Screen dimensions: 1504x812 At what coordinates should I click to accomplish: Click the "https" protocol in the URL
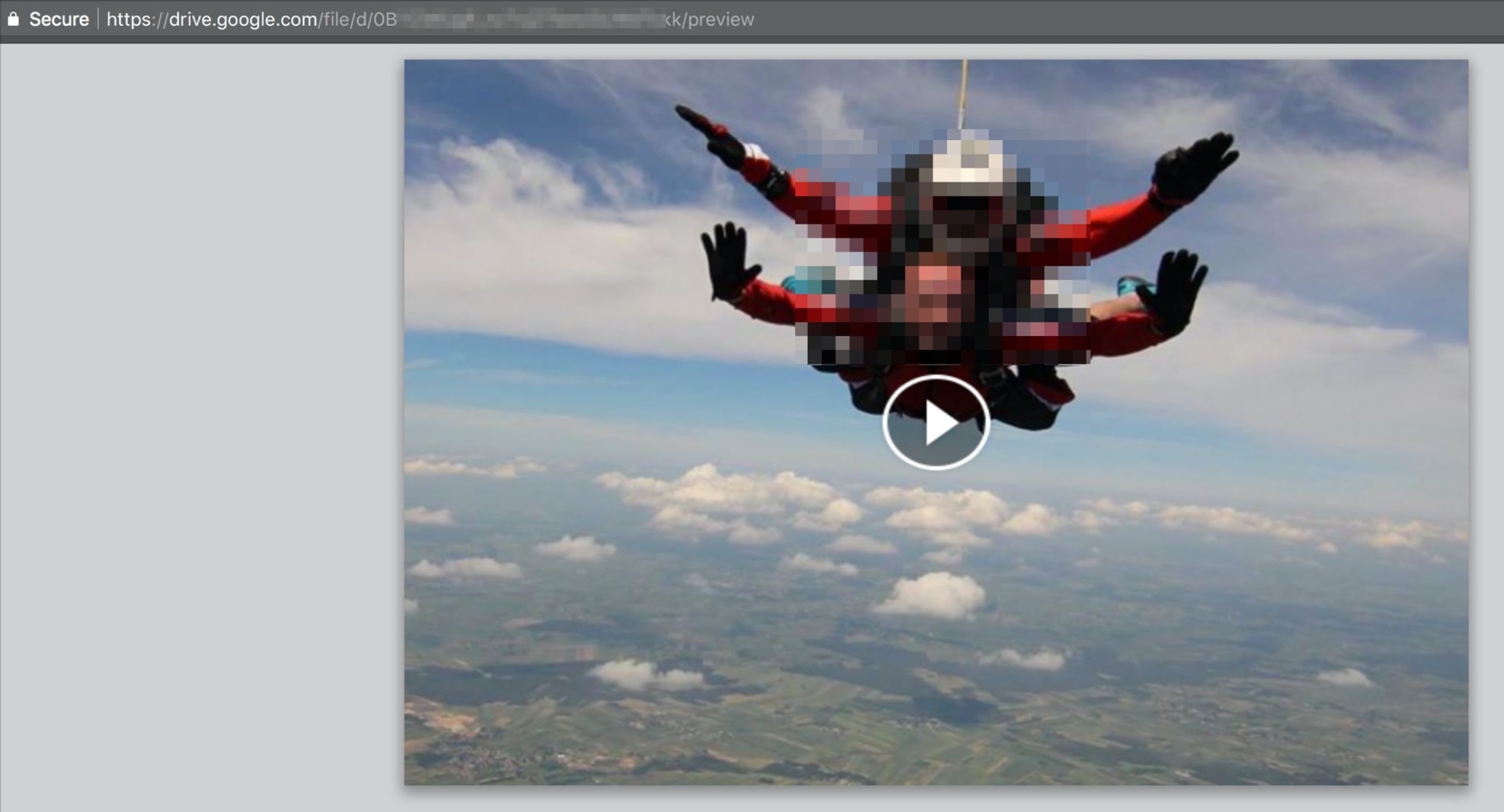pyautogui.click(x=129, y=19)
